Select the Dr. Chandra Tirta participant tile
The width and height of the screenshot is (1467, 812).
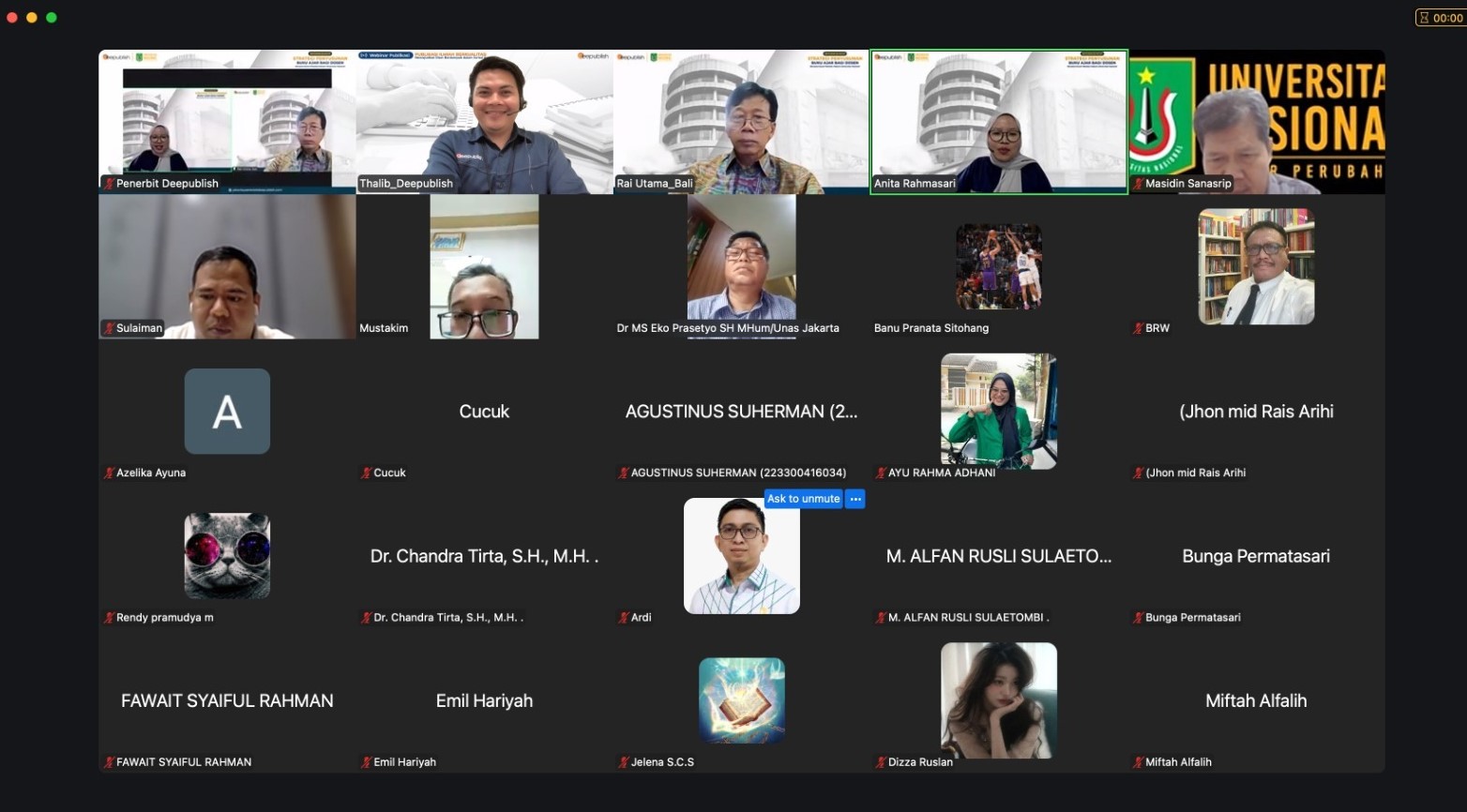click(484, 556)
